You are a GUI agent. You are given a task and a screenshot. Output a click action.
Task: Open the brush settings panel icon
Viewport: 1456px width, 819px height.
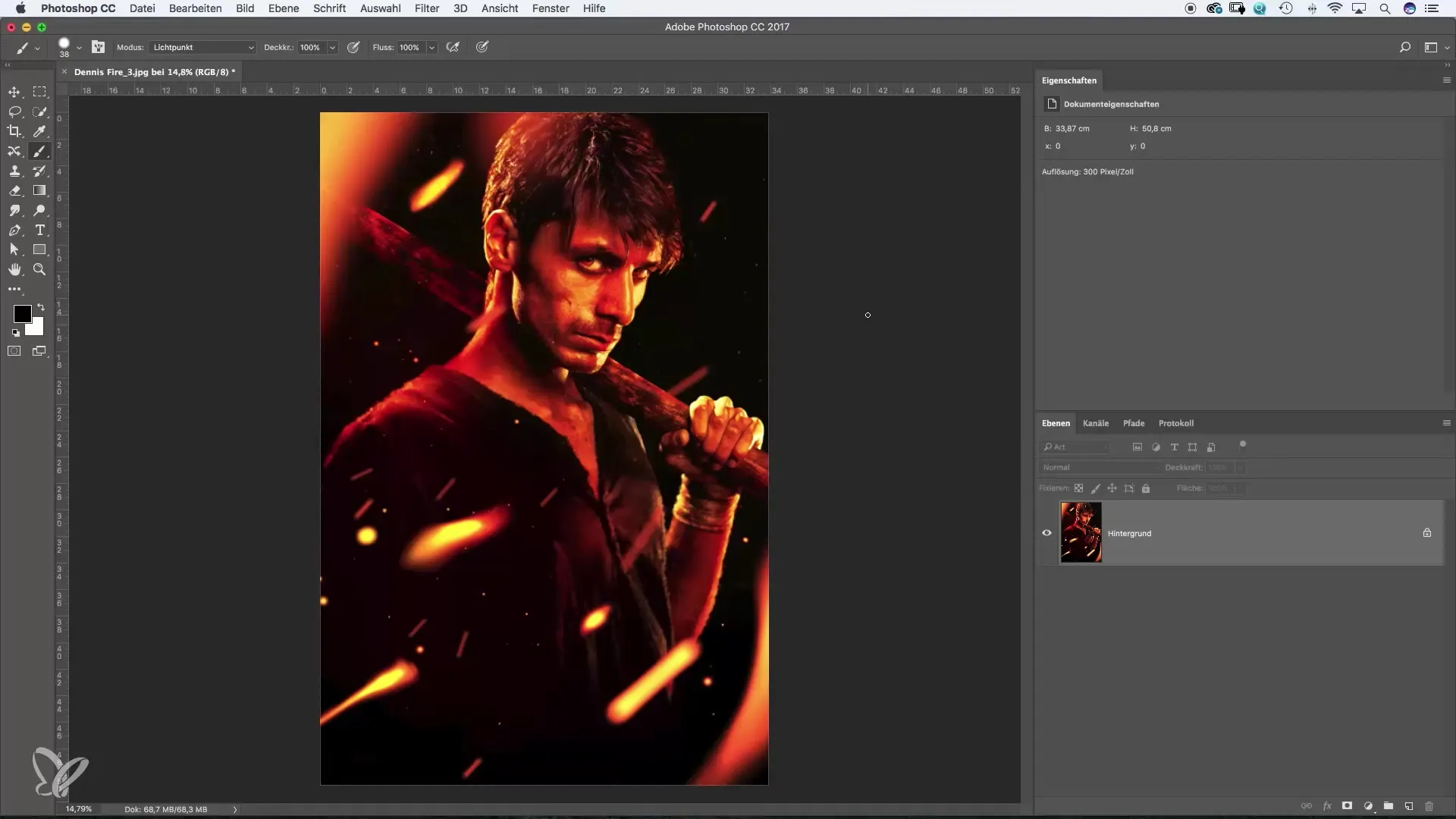pos(98,47)
